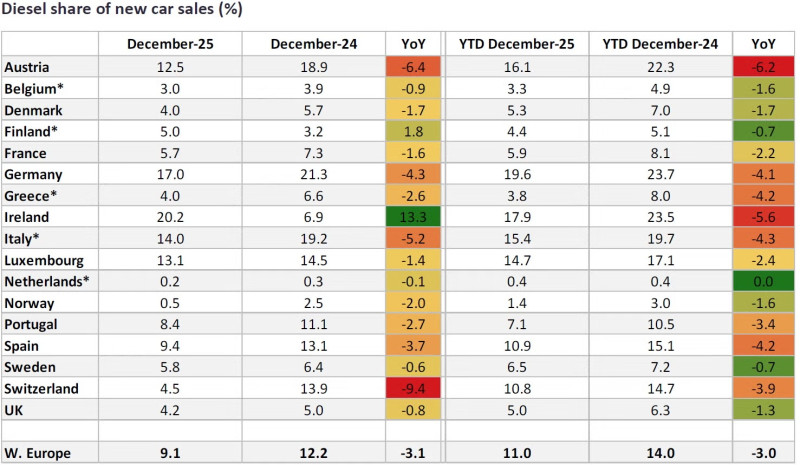Click the YTD December-24 column header

[659, 44]
